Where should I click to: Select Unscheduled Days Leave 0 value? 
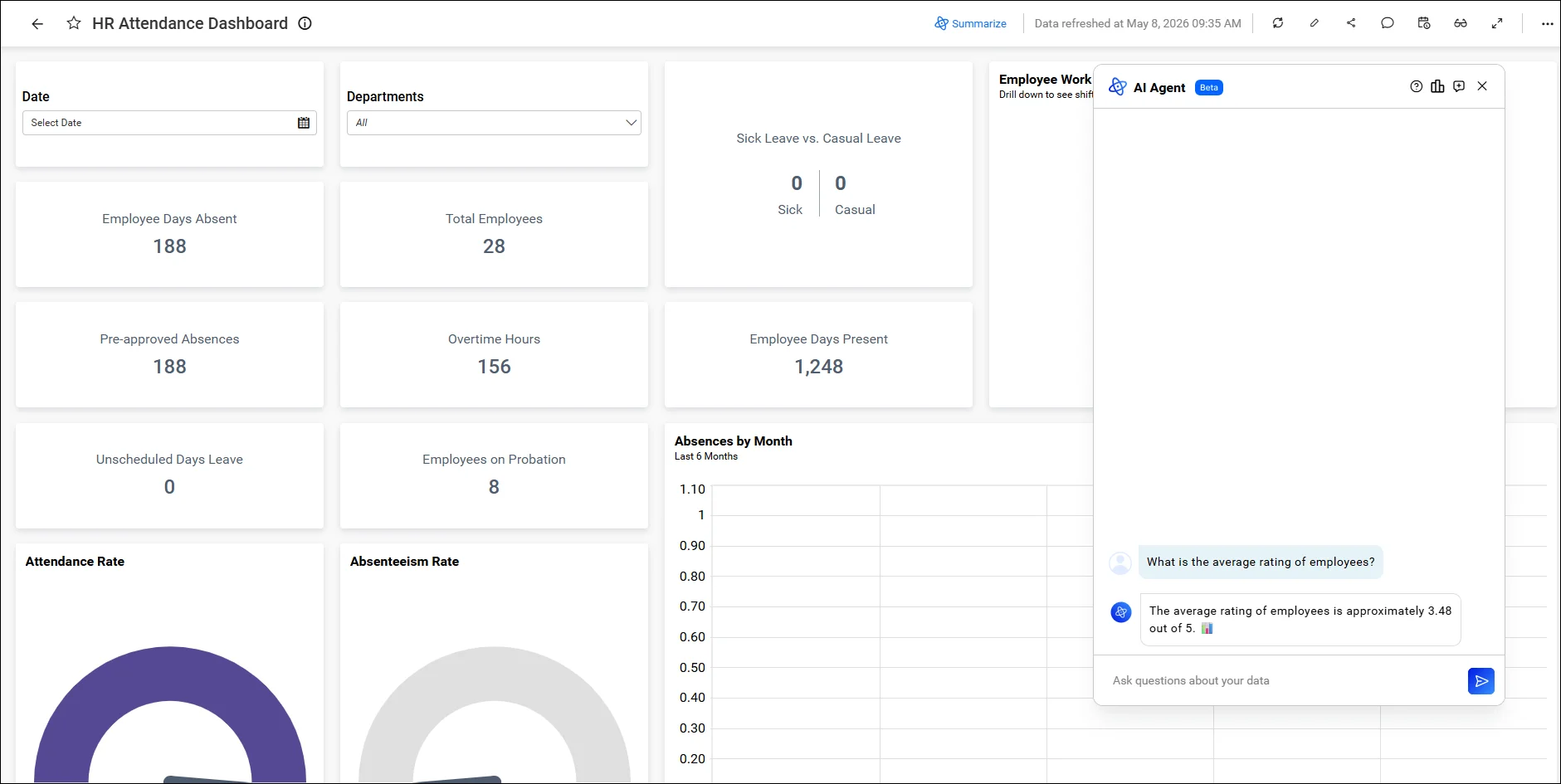[x=169, y=487]
